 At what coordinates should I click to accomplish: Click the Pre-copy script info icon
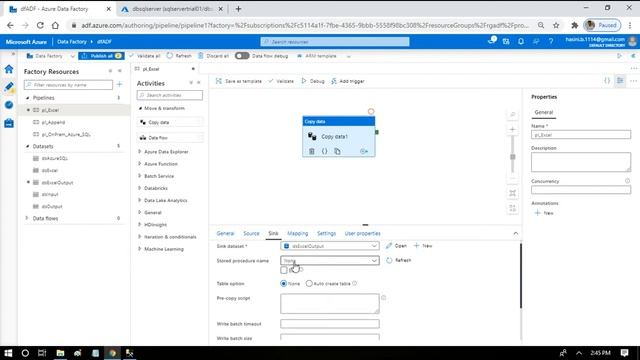pos(384,298)
